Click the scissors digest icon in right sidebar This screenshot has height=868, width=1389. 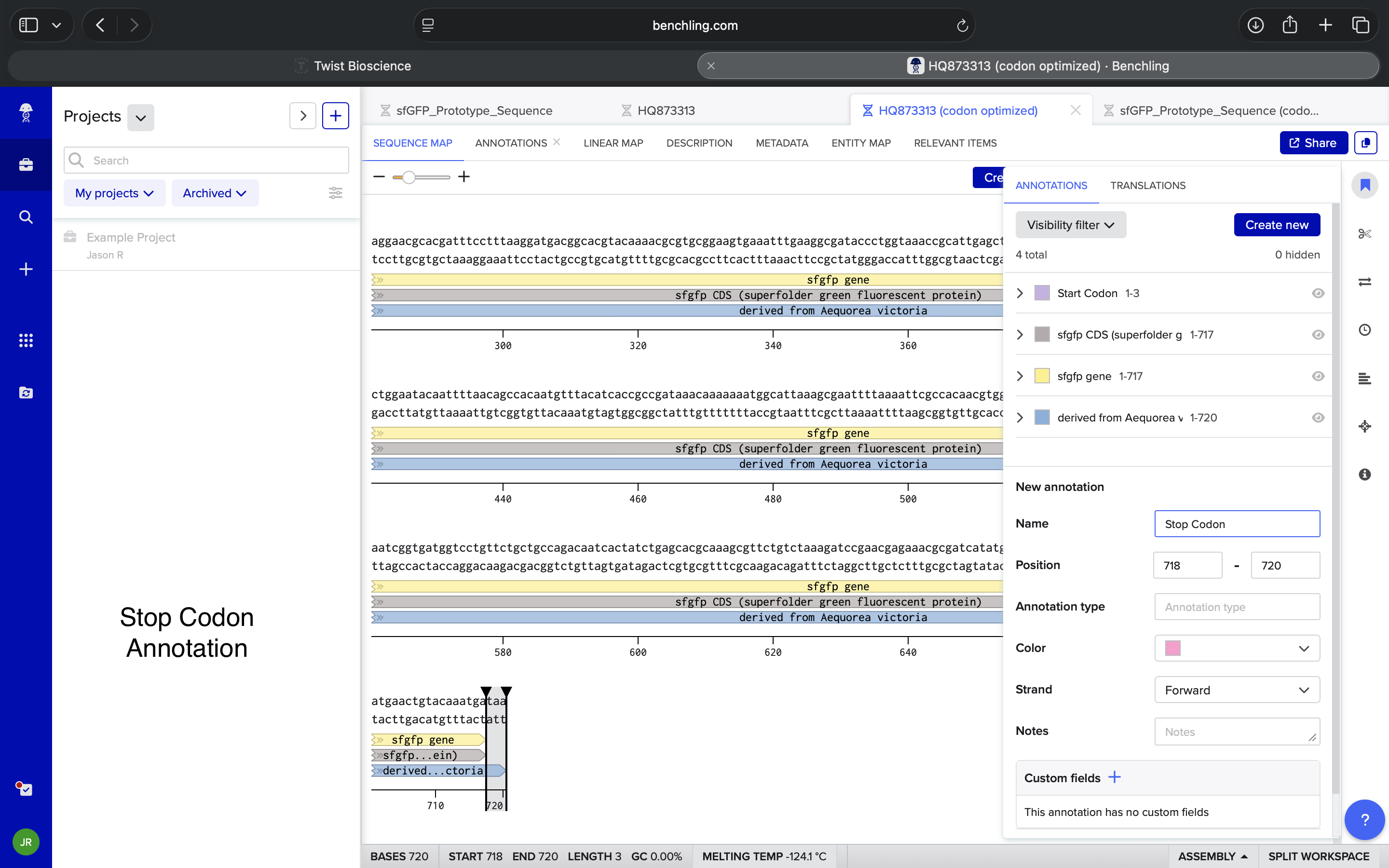(x=1364, y=234)
